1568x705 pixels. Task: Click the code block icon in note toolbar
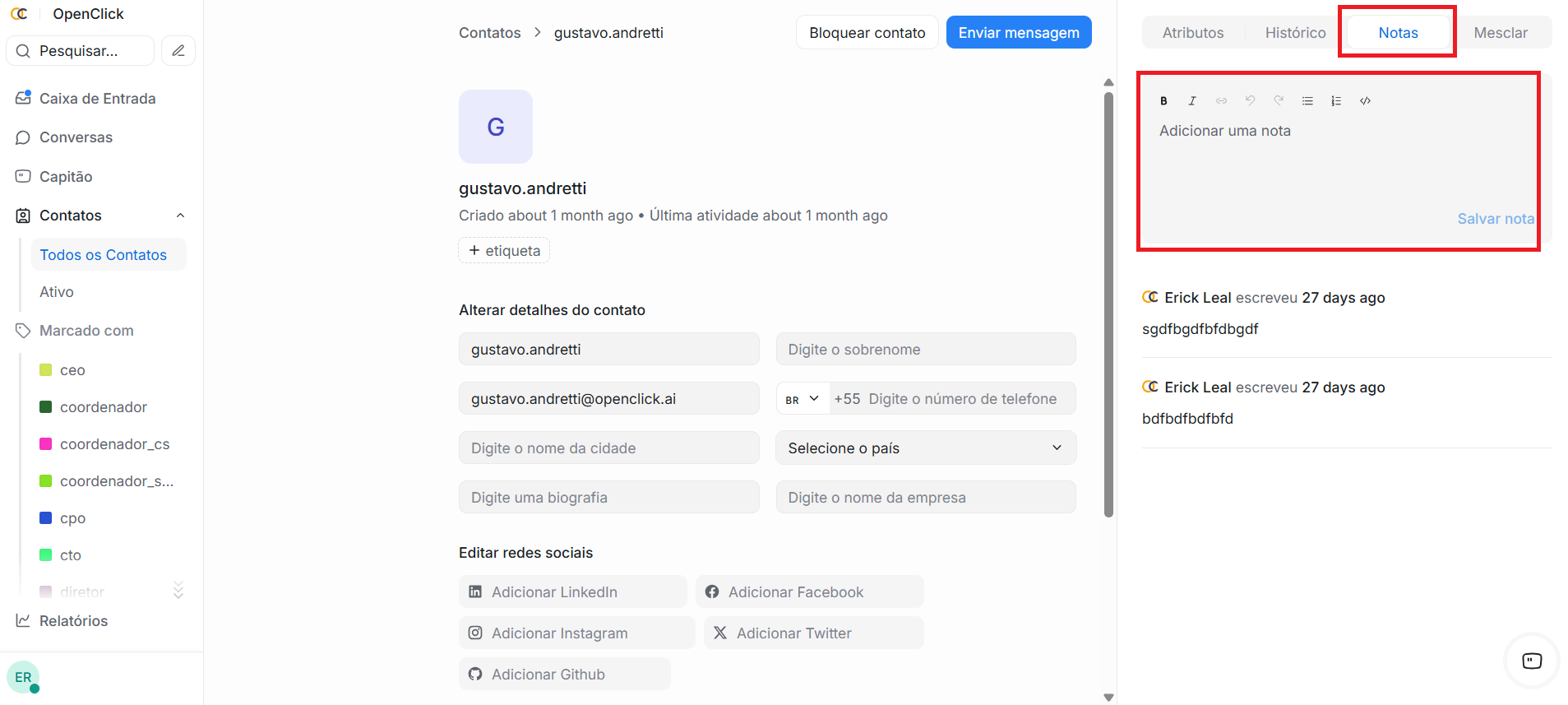1365,101
